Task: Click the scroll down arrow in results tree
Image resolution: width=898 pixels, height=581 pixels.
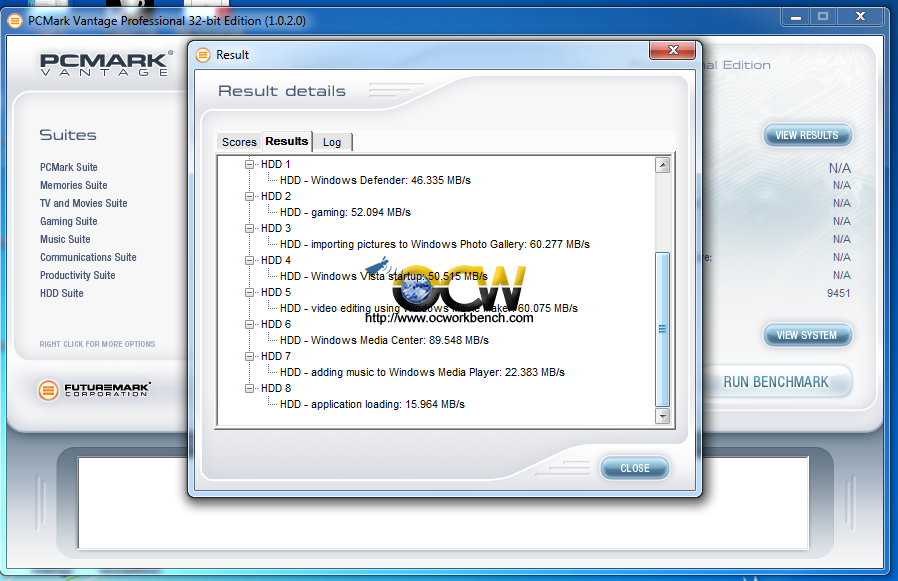Action: point(663,416)
